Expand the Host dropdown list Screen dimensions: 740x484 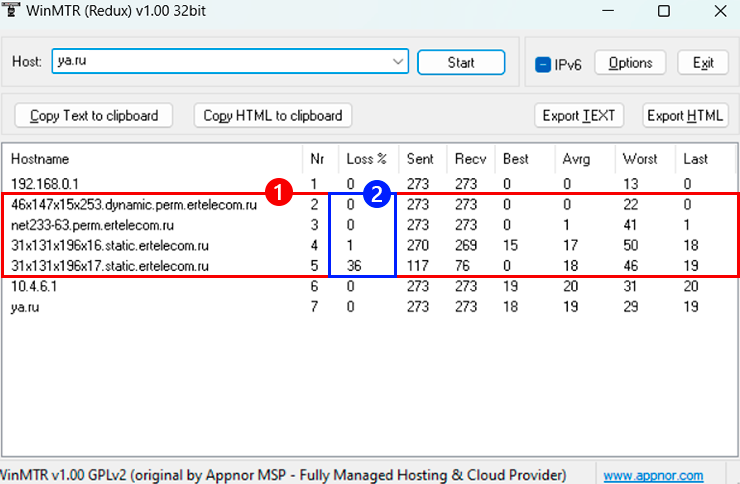398,62
